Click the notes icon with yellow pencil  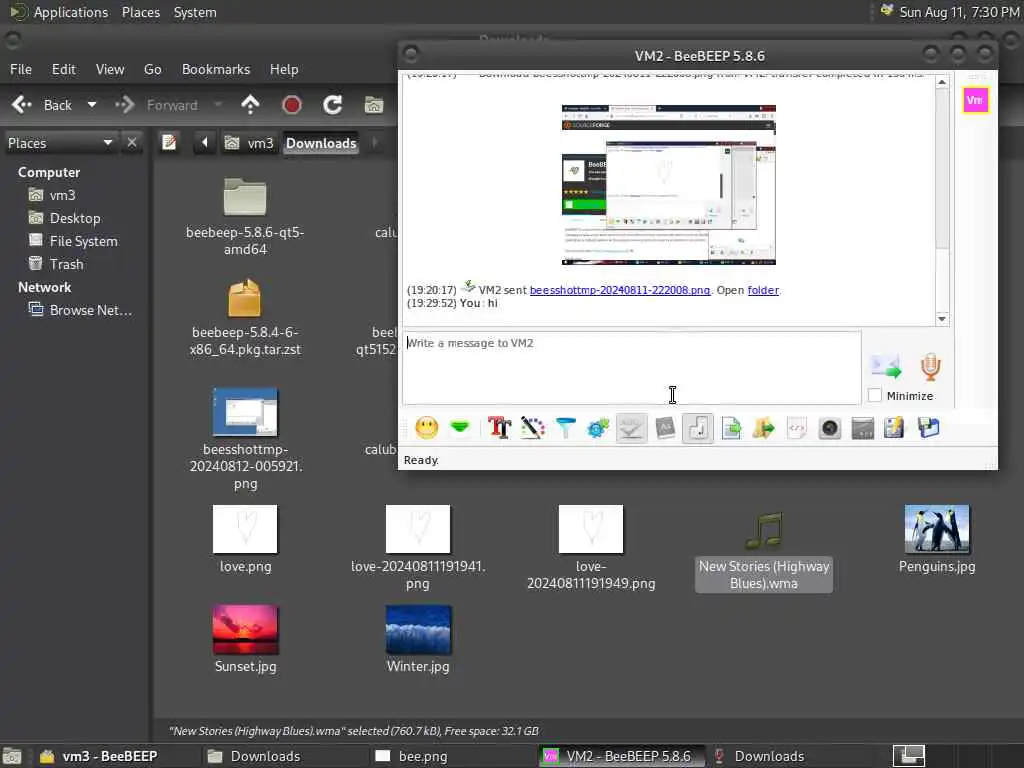[894, 428]
